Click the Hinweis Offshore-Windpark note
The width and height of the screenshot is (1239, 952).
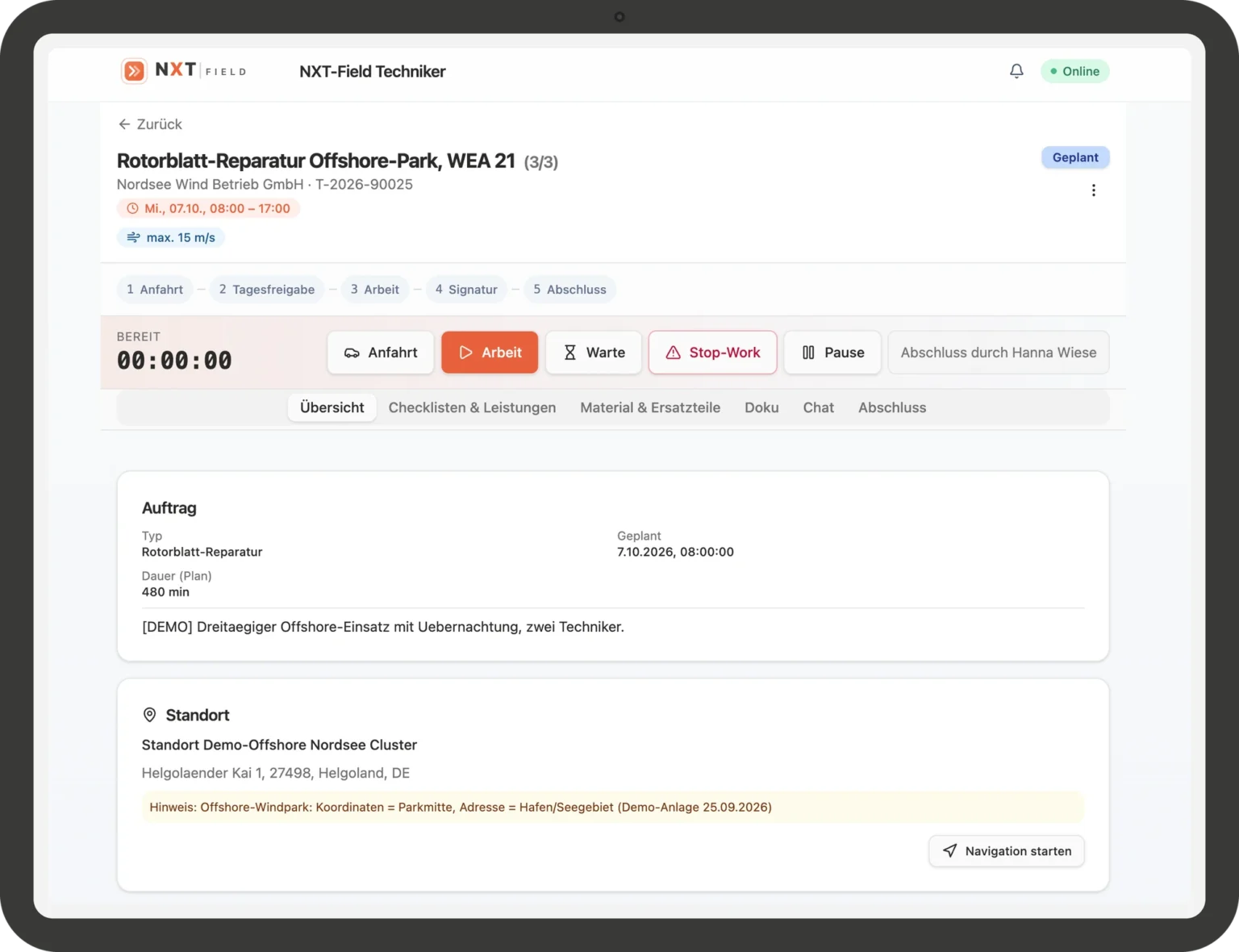(x=613, y=807)
